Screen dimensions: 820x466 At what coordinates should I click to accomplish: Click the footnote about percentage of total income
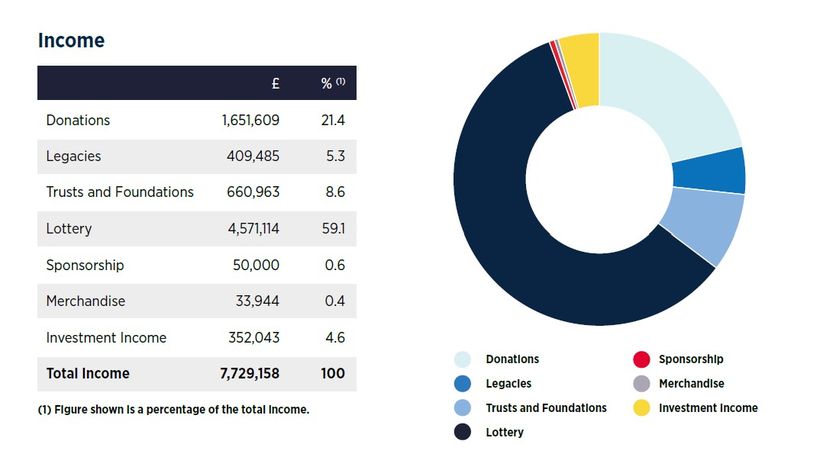tap(173, 409)
